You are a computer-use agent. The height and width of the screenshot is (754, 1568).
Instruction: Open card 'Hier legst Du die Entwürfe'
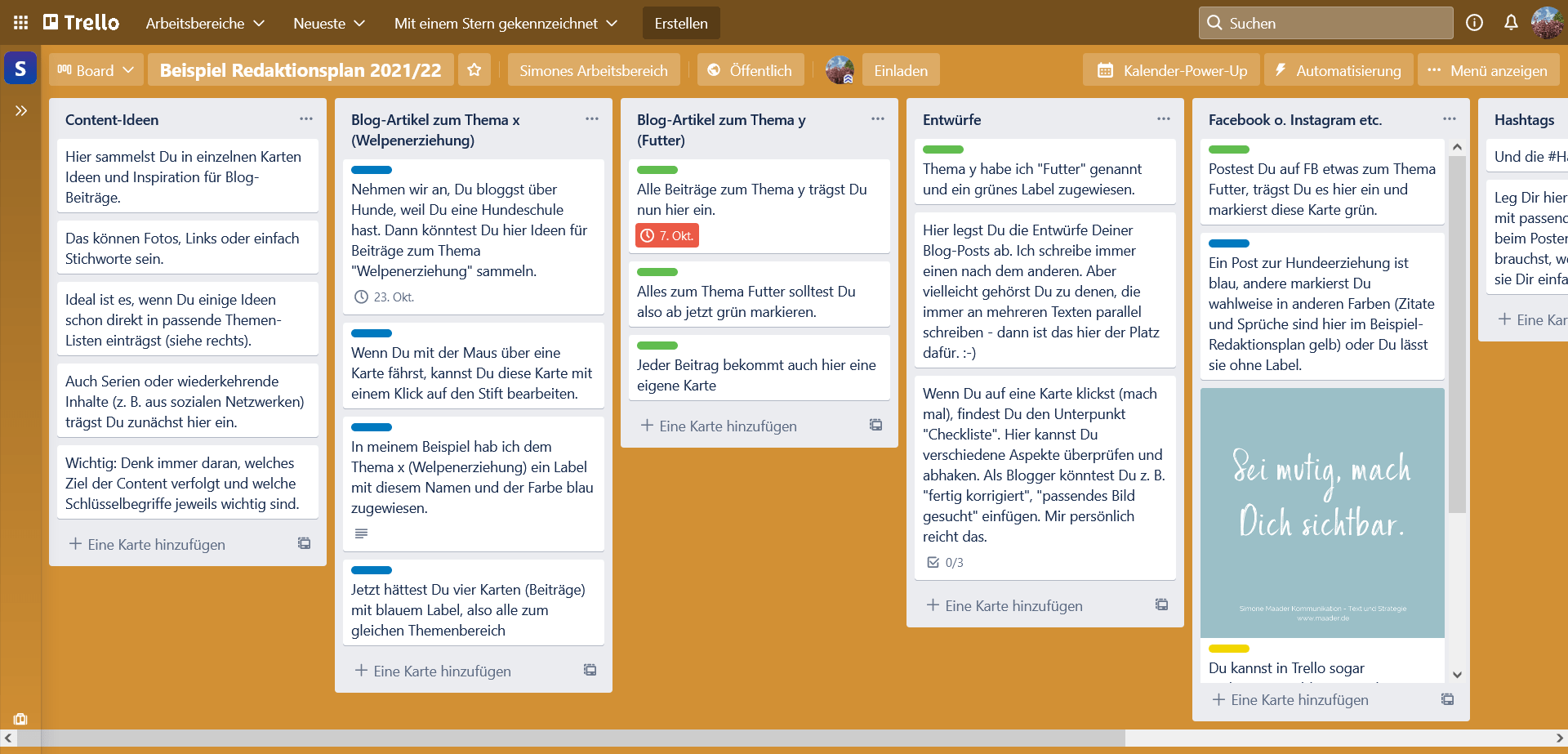pos(1045,290)
